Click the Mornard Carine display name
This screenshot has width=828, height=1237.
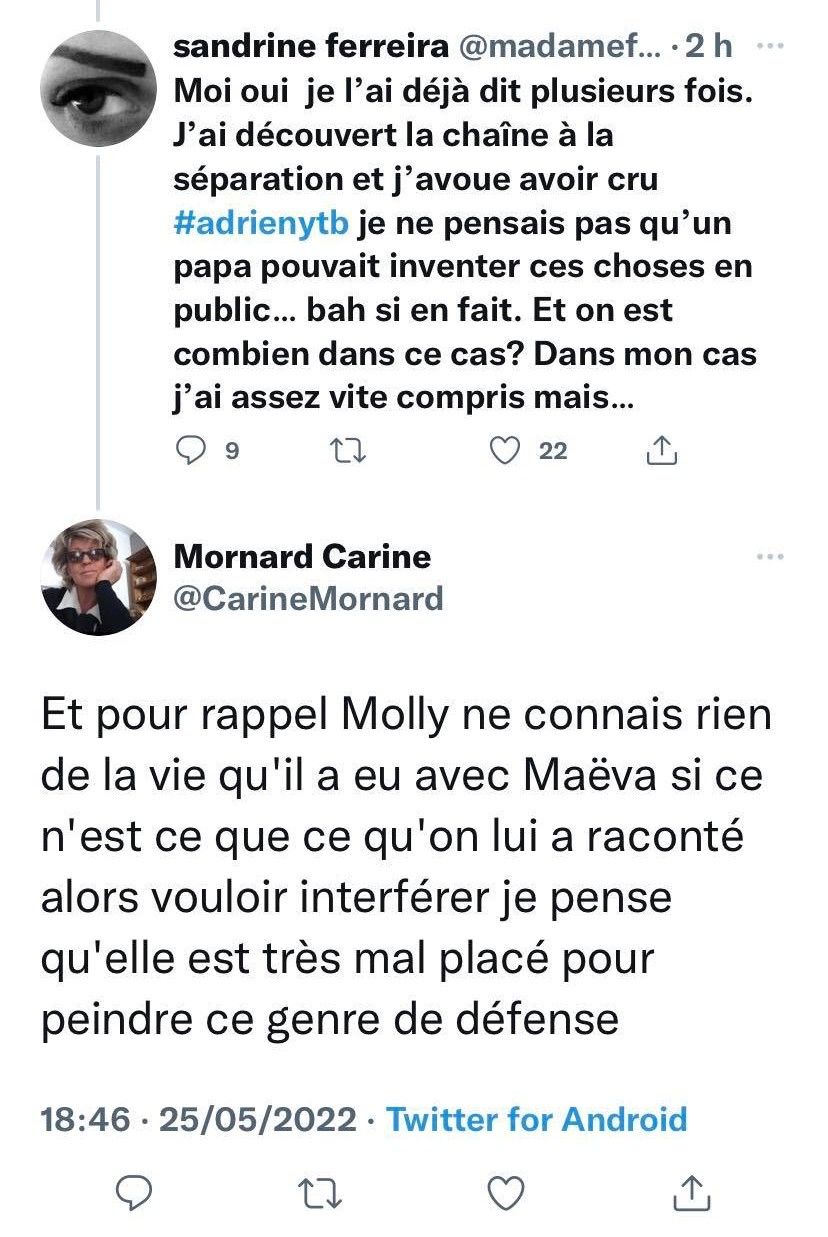(302, 556)
